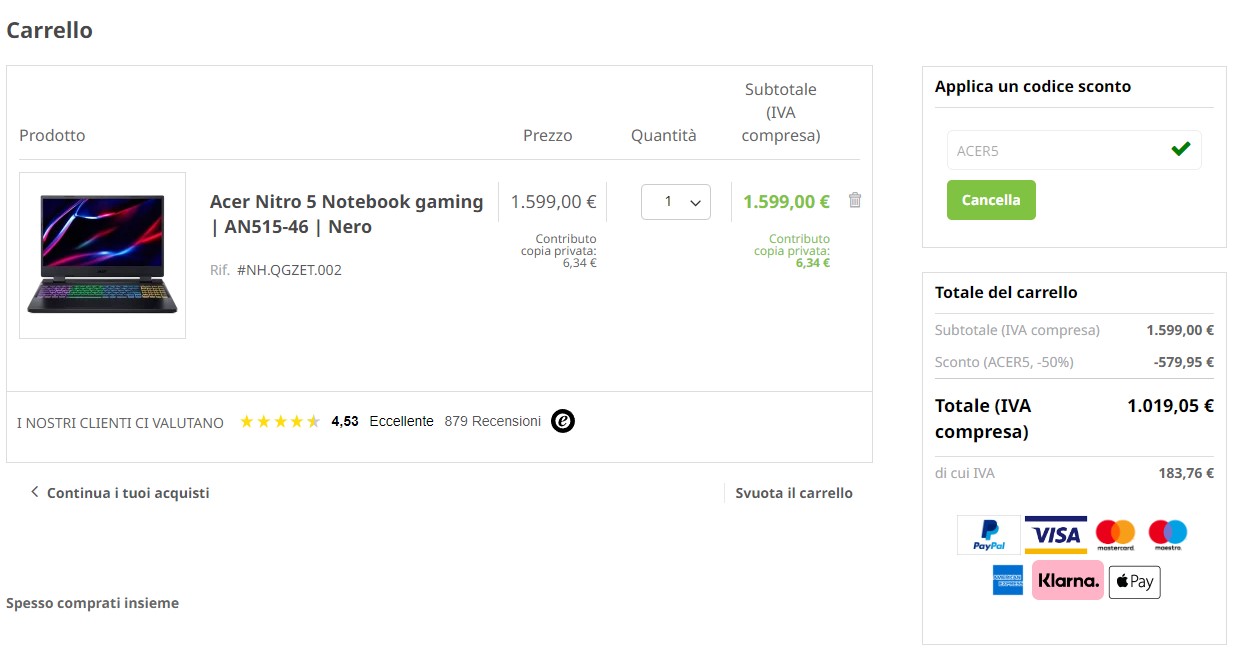Click the yellow star rating

[280, 422]
